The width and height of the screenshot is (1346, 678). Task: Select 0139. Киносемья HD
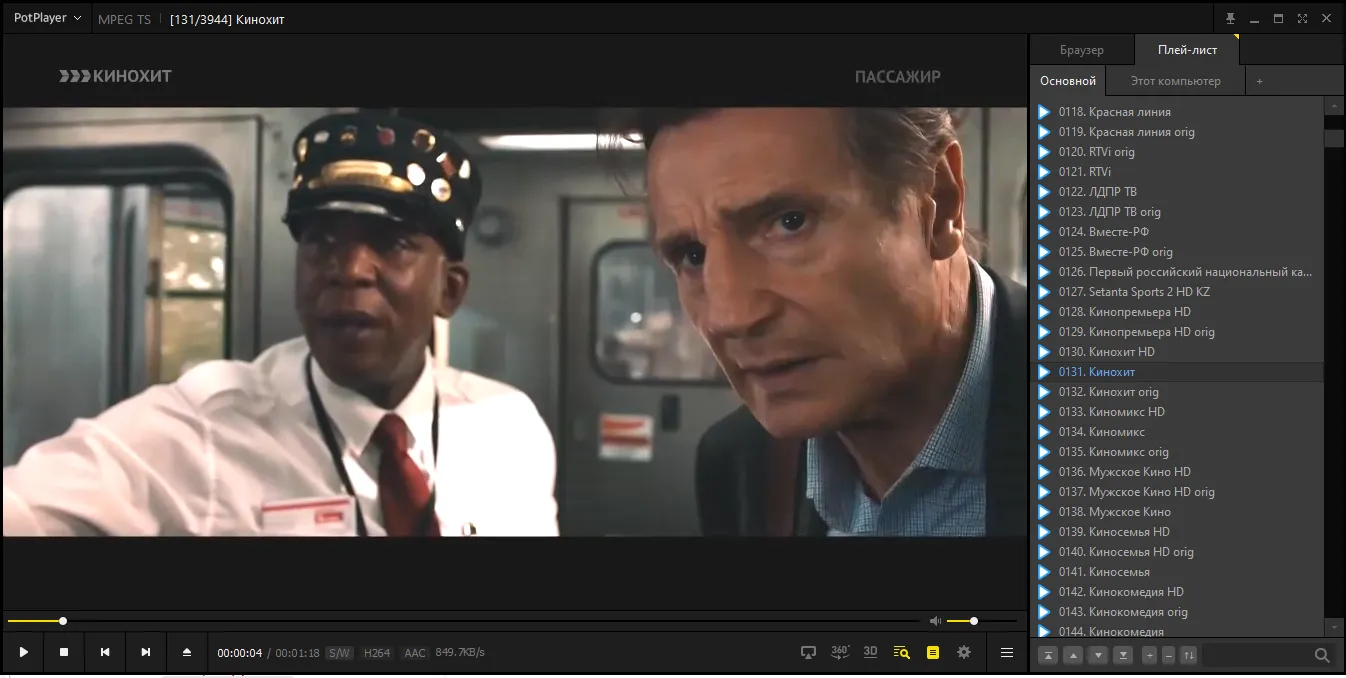point(1177,532)
